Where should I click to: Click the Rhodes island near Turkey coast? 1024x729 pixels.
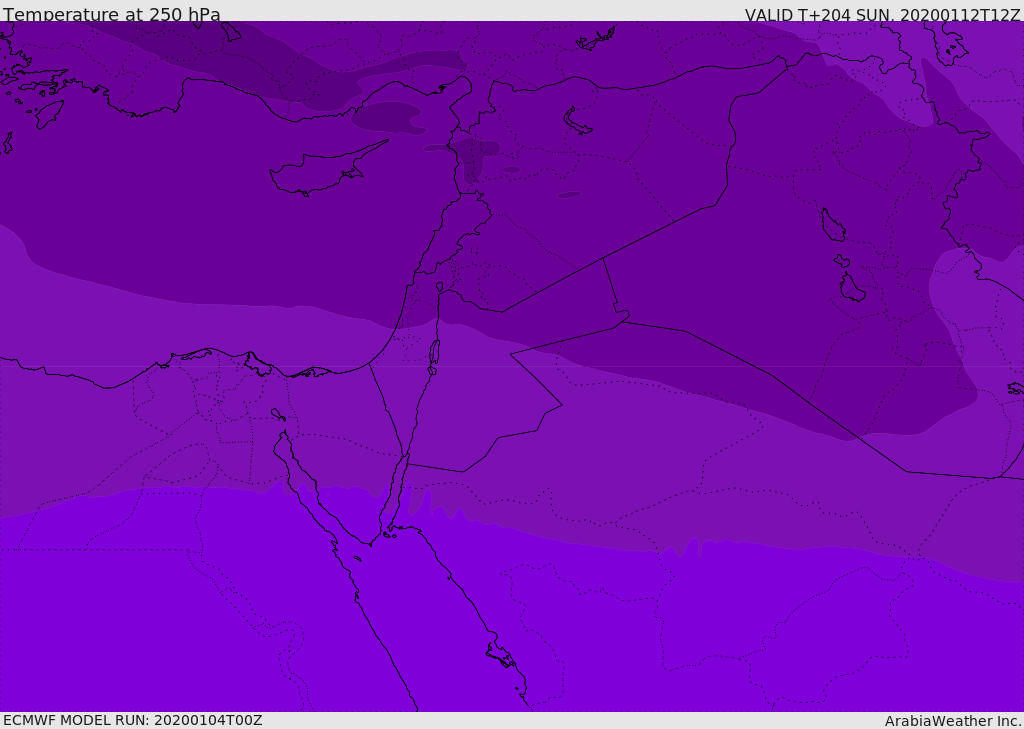(49, 114)
